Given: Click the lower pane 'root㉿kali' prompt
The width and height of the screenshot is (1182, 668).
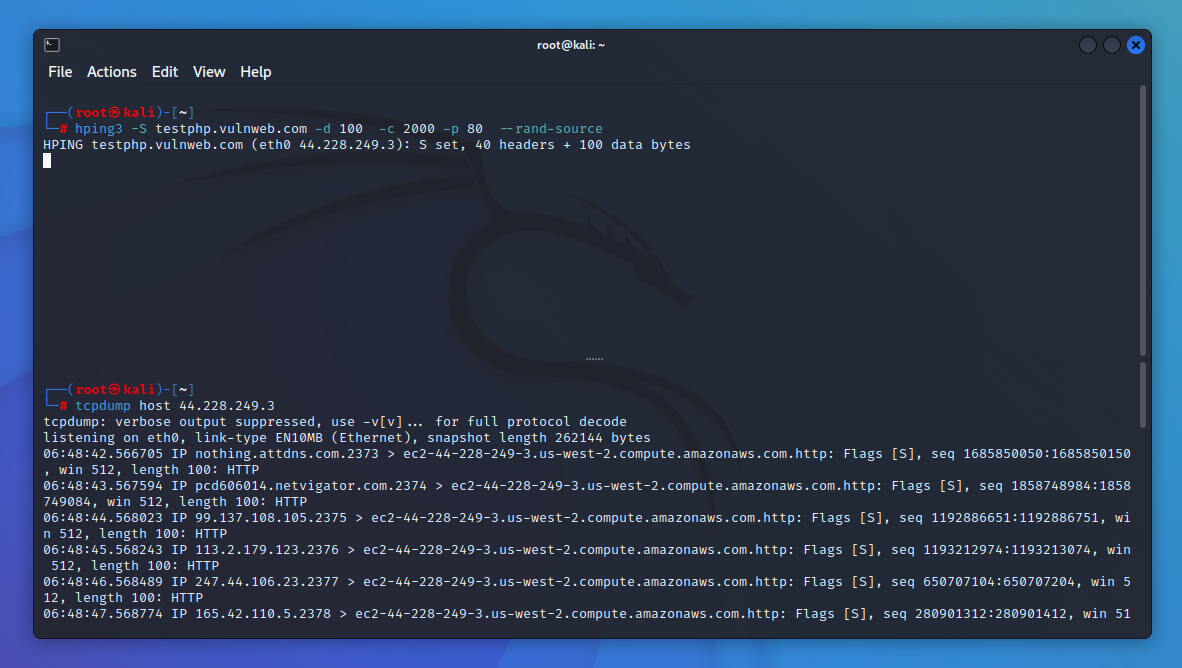Looking at the screenshot, I should (115, 389).
